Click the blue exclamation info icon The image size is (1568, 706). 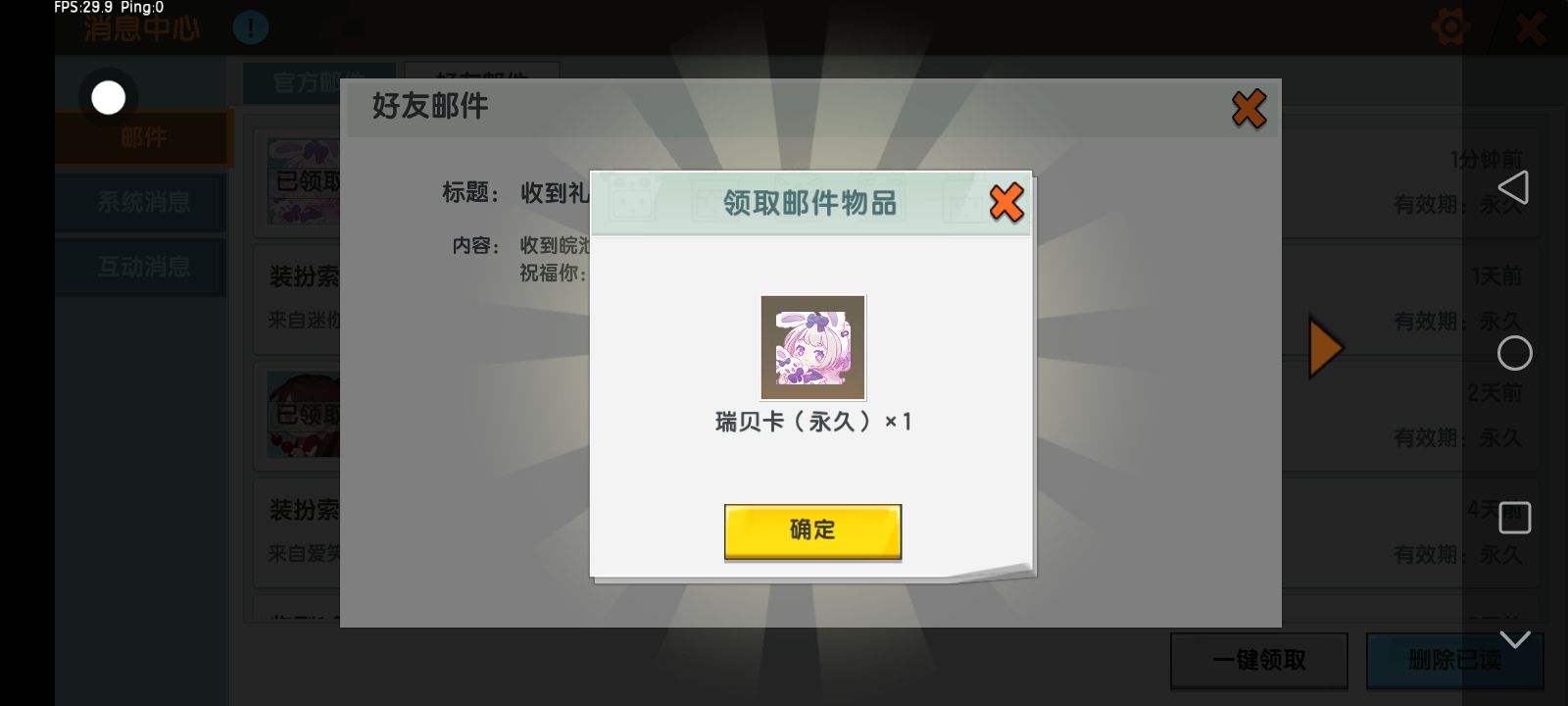tap(251, 27)
